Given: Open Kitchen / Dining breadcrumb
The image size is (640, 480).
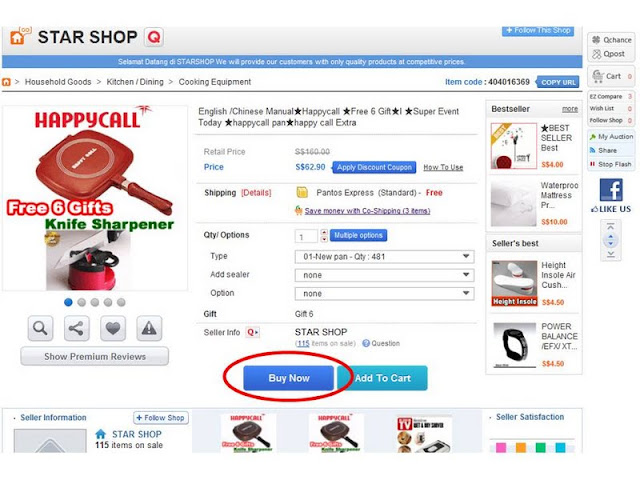Looking at the screenshot, I should 135,82.
